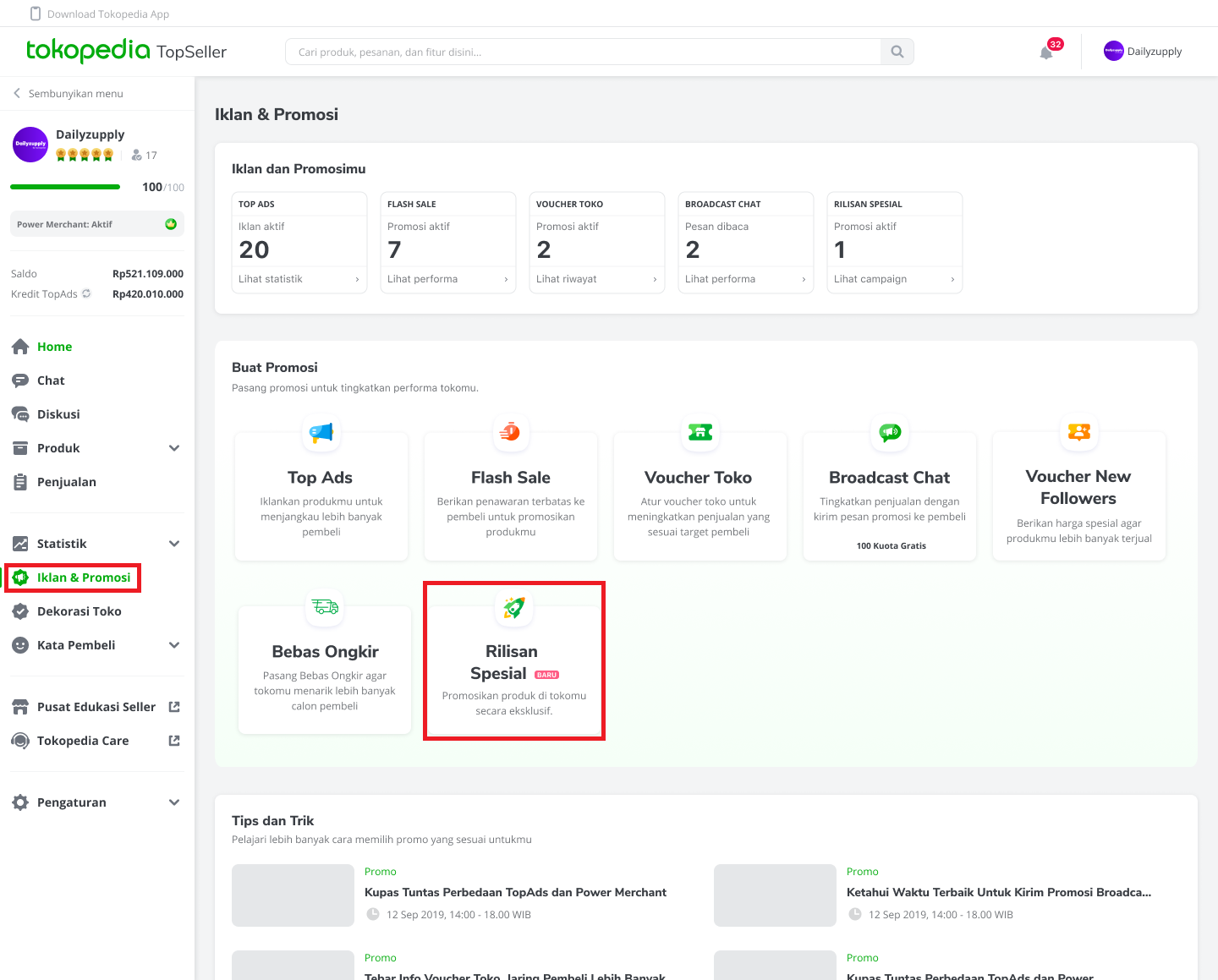Expand the Pengaturan submenu chevron
Screen dimensions: 1218x980
point(174,802)
